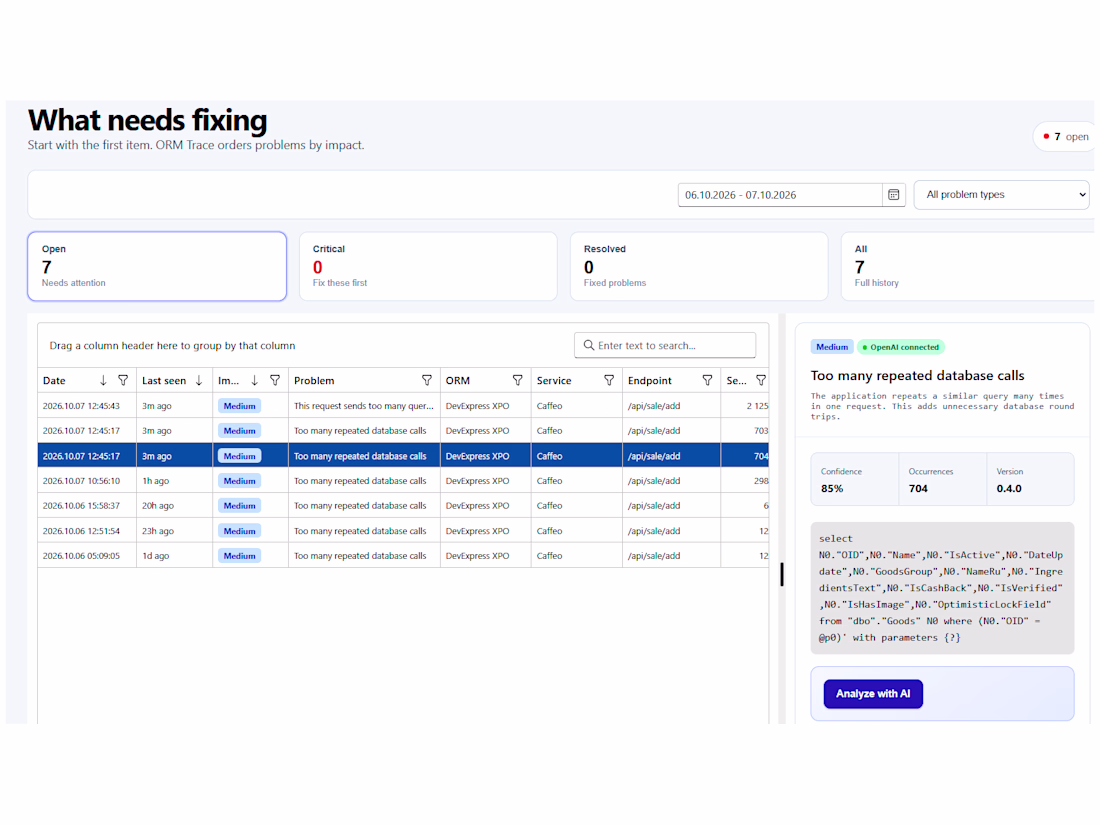
Task: Select the row dated 2026.10.06 15:58:37
Action: click(403, 506)
